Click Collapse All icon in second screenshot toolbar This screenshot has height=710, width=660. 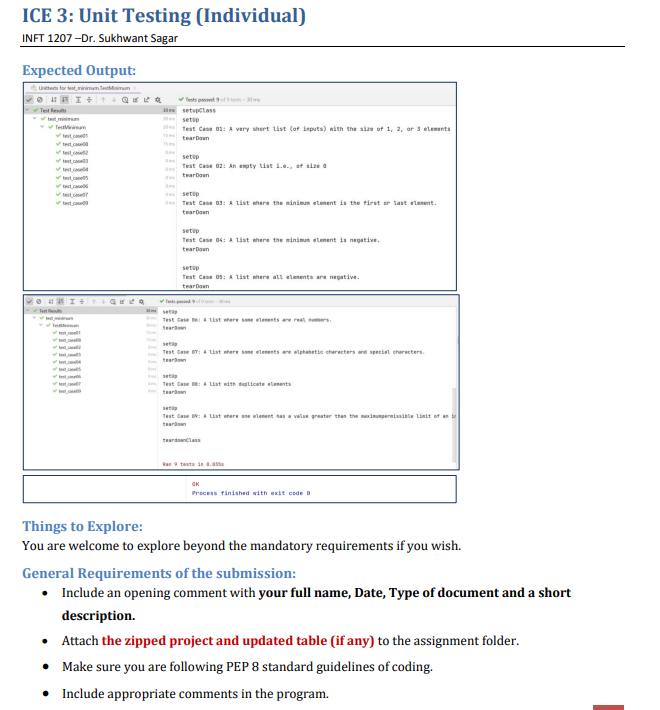pos(82,302)
